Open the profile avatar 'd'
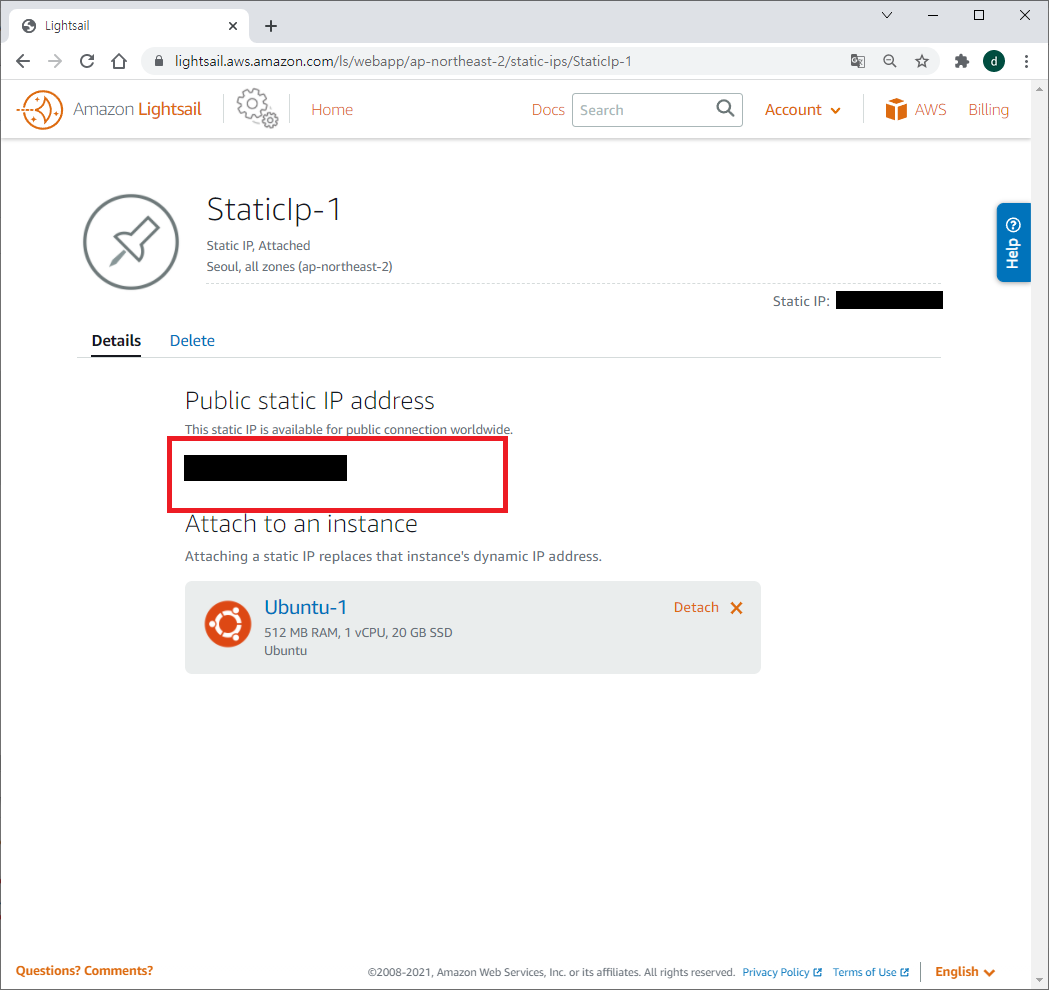The width and height of the screenshot is (1049, 990). (993, 62)
